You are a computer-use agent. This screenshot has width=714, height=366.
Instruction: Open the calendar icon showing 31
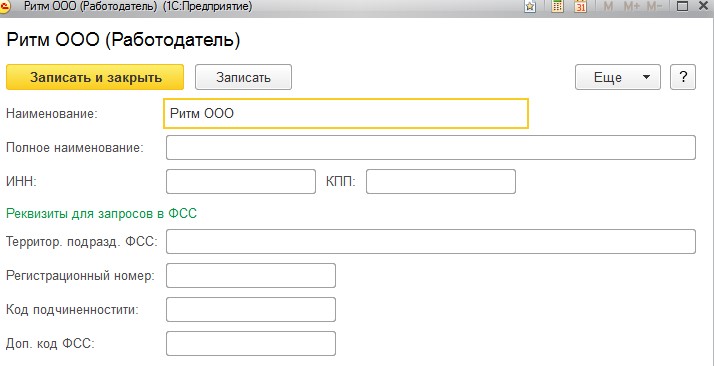[x=580, y=6]
